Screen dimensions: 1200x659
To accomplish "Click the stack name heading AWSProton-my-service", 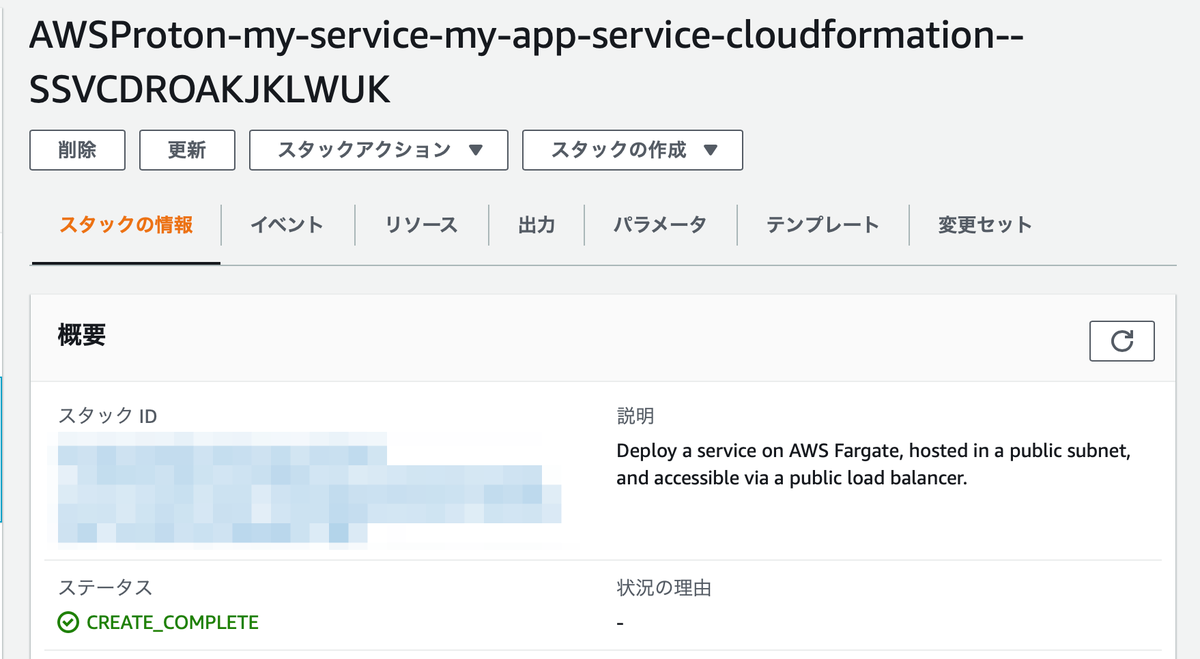I will (x=527, y=62).
